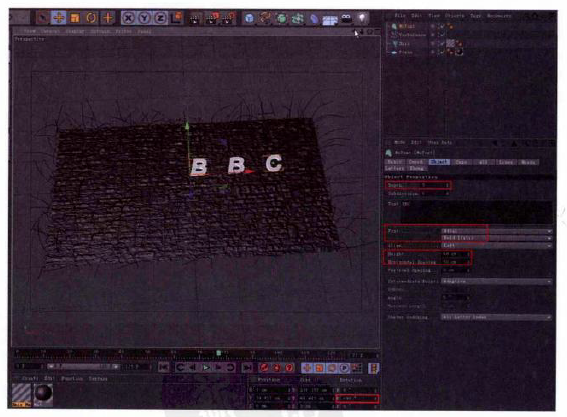Viewport: 567px width, 417px height.
Task: Play the animation forward
Action: (206, 367)
